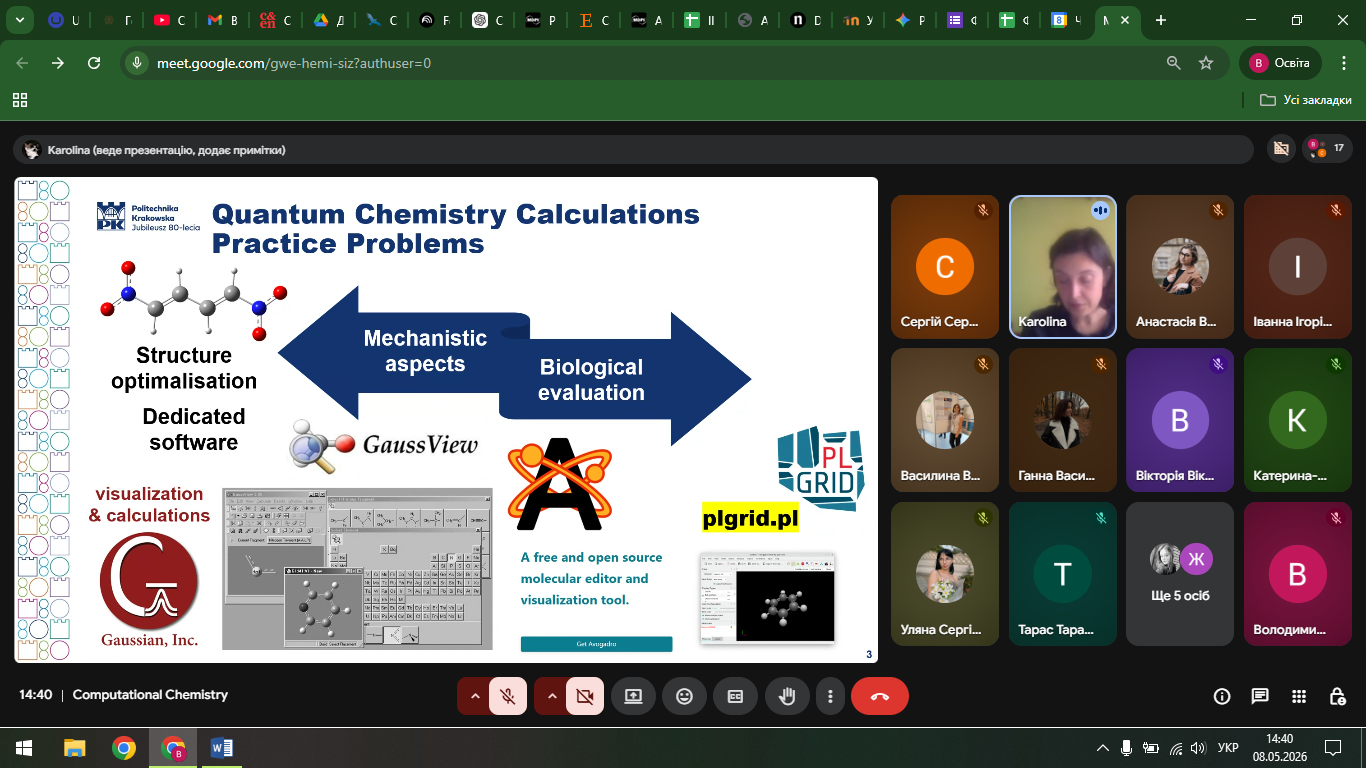Open host controls lock icon

(1337, 696)
